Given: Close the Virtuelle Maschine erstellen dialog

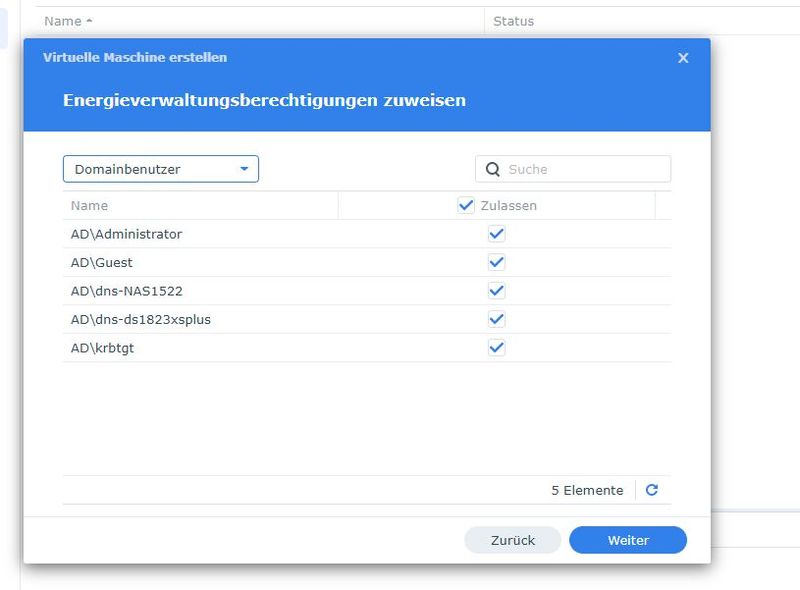Looking at the screenshot, I should (683, 58).
